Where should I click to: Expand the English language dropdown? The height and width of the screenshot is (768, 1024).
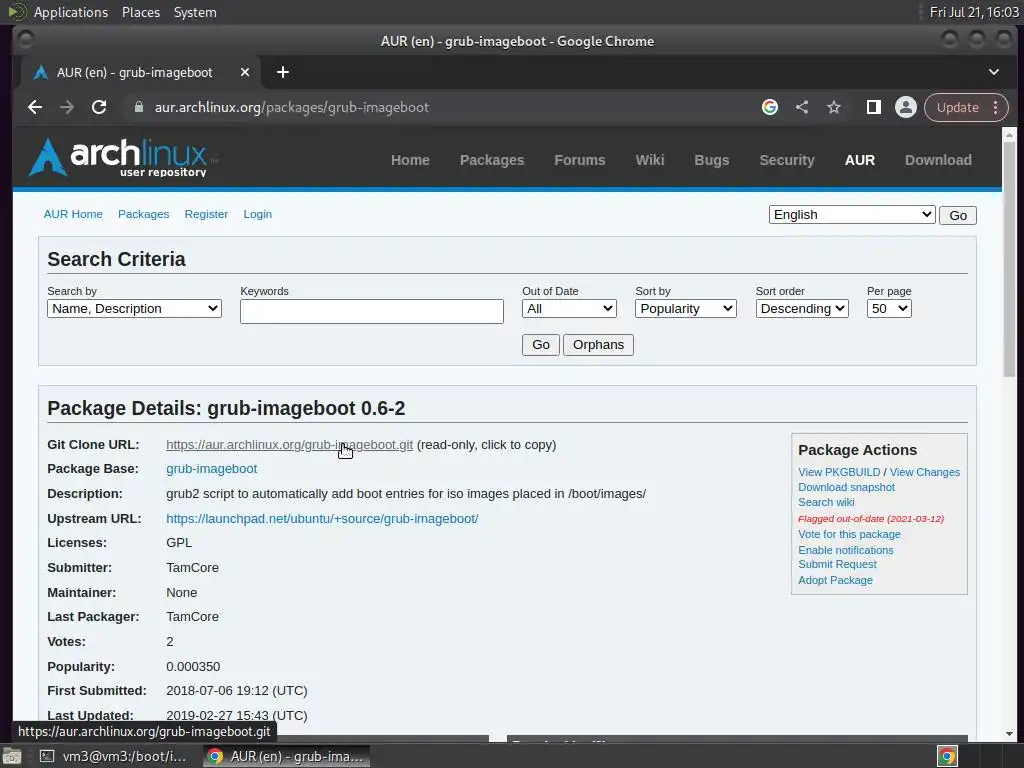click(x=852, y=215)
